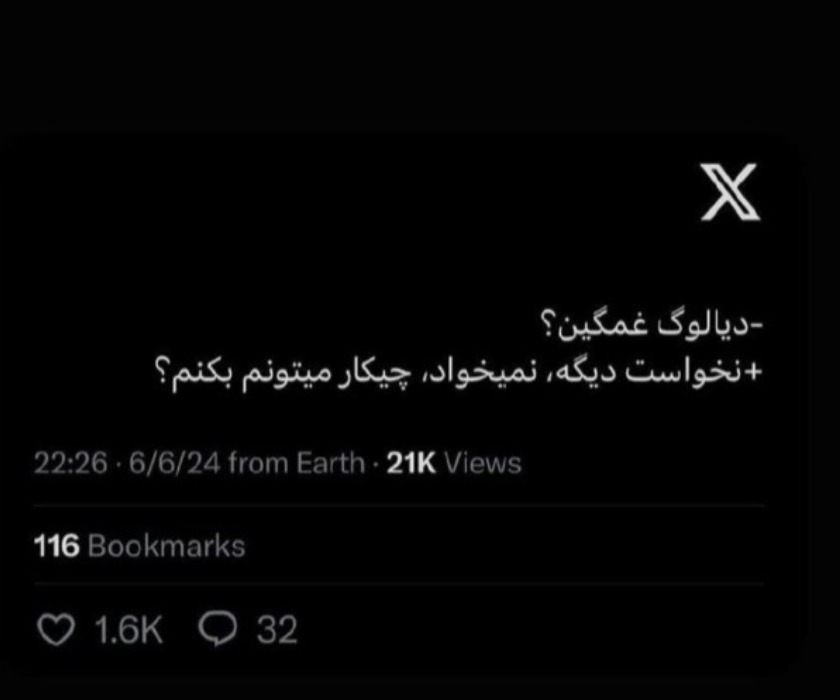Click the word Bookmarks
This screenshot has width=840, height=700.
166,546
